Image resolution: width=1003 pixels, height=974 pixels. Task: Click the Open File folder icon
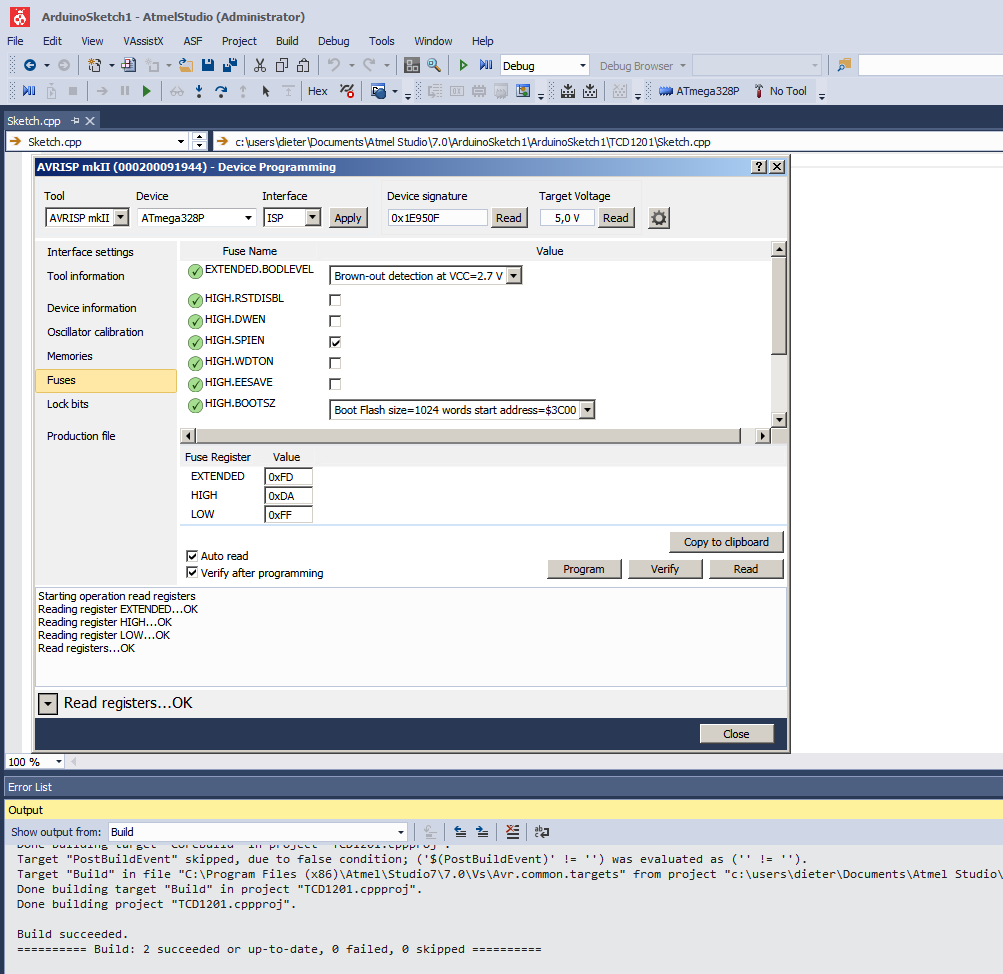pyautogui.click(x=186, y=65)
